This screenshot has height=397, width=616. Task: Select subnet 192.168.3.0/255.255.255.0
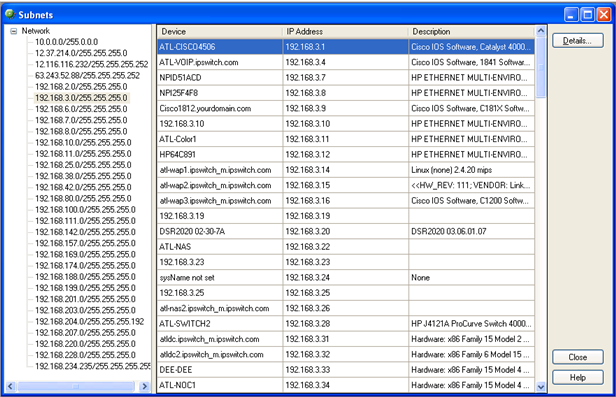[81, 98]
